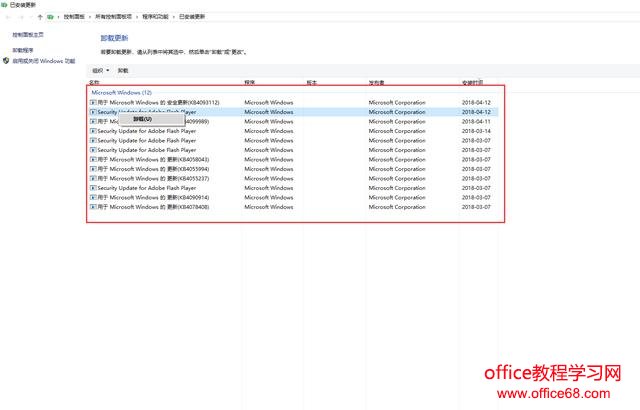Viewport: 640px width, 410px height.
Task: Click icon of update KB4055237
Action: 93,178
